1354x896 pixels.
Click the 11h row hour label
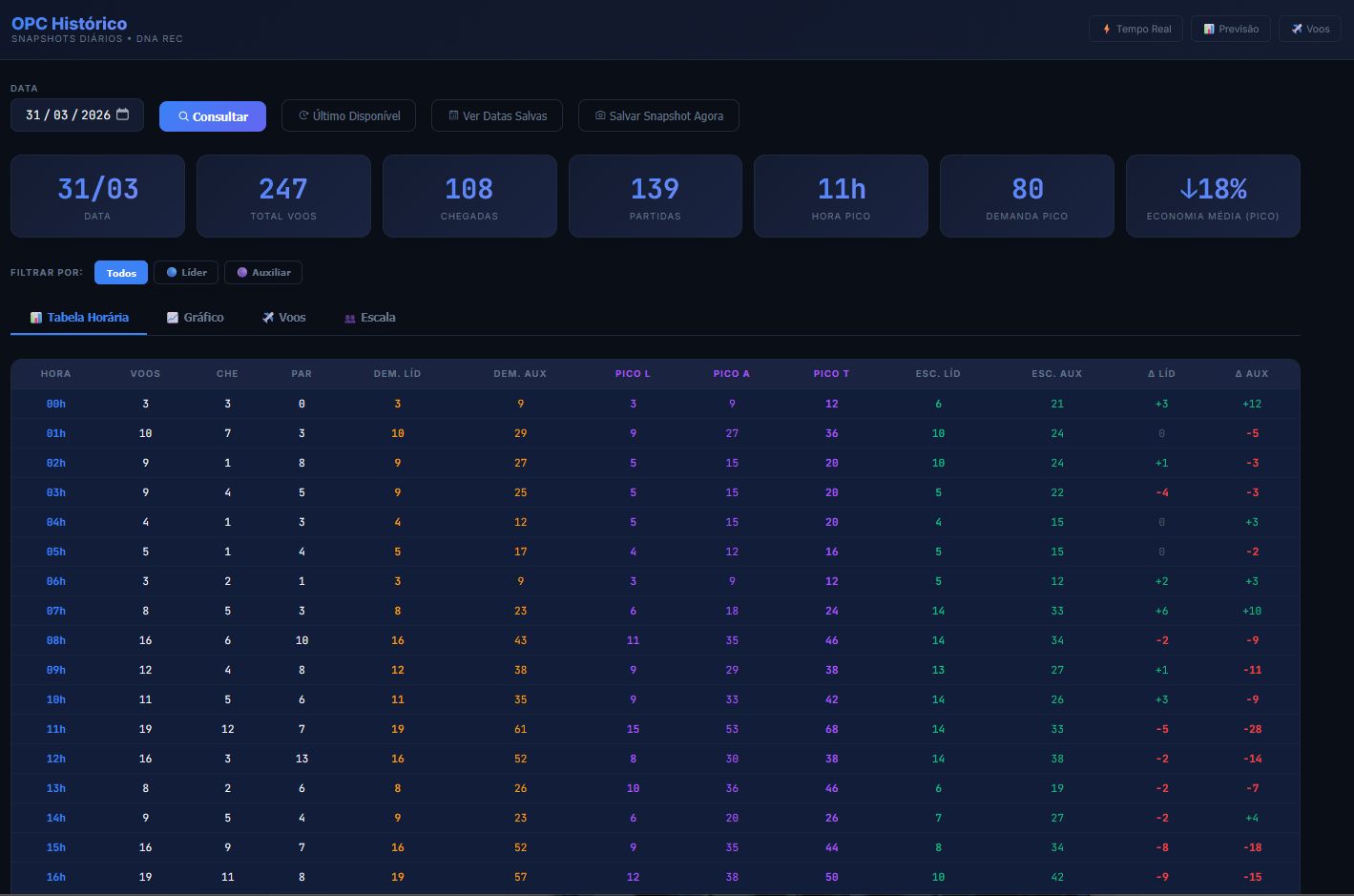click(x=56, y=729)
